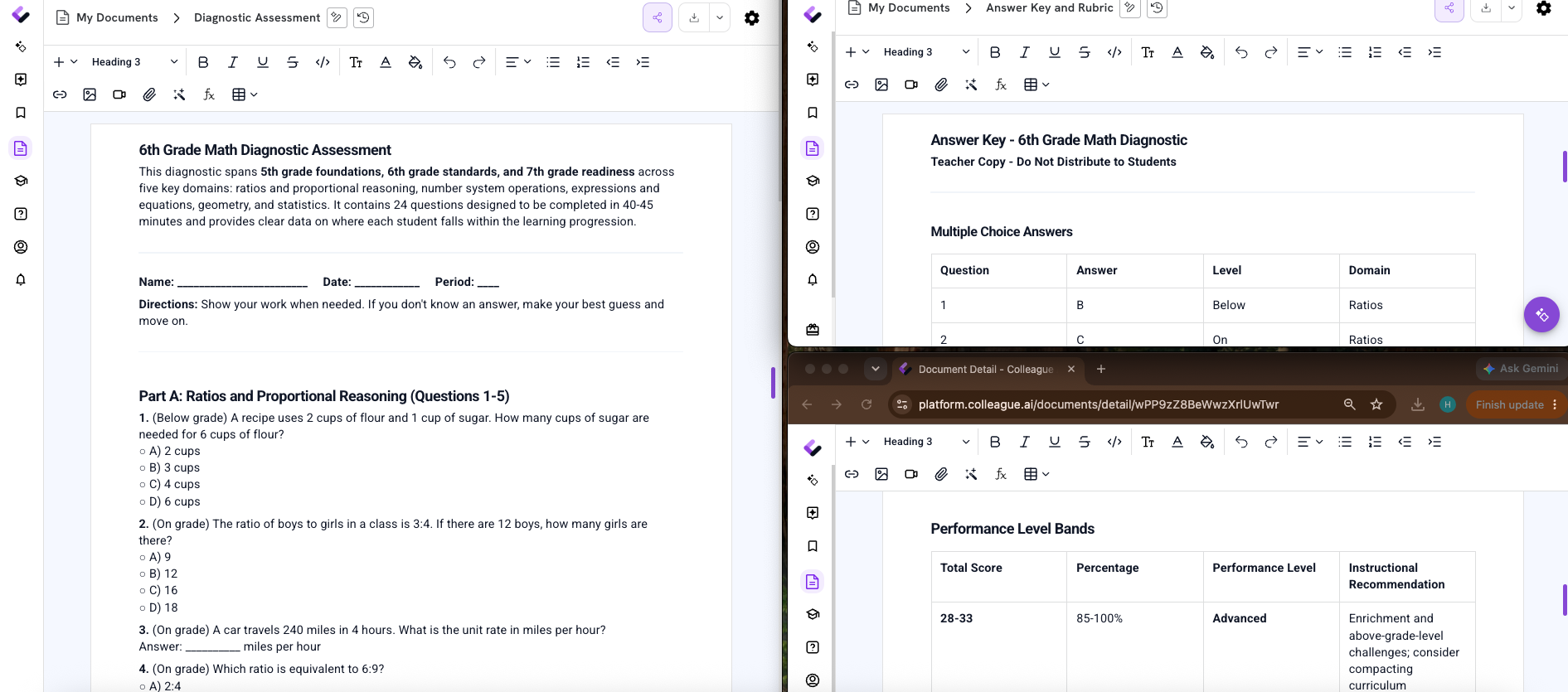1568x692 pixels.
Task: Click the Performance Level Bands window scrollbar thumb
Action: tap(1565, 600)
